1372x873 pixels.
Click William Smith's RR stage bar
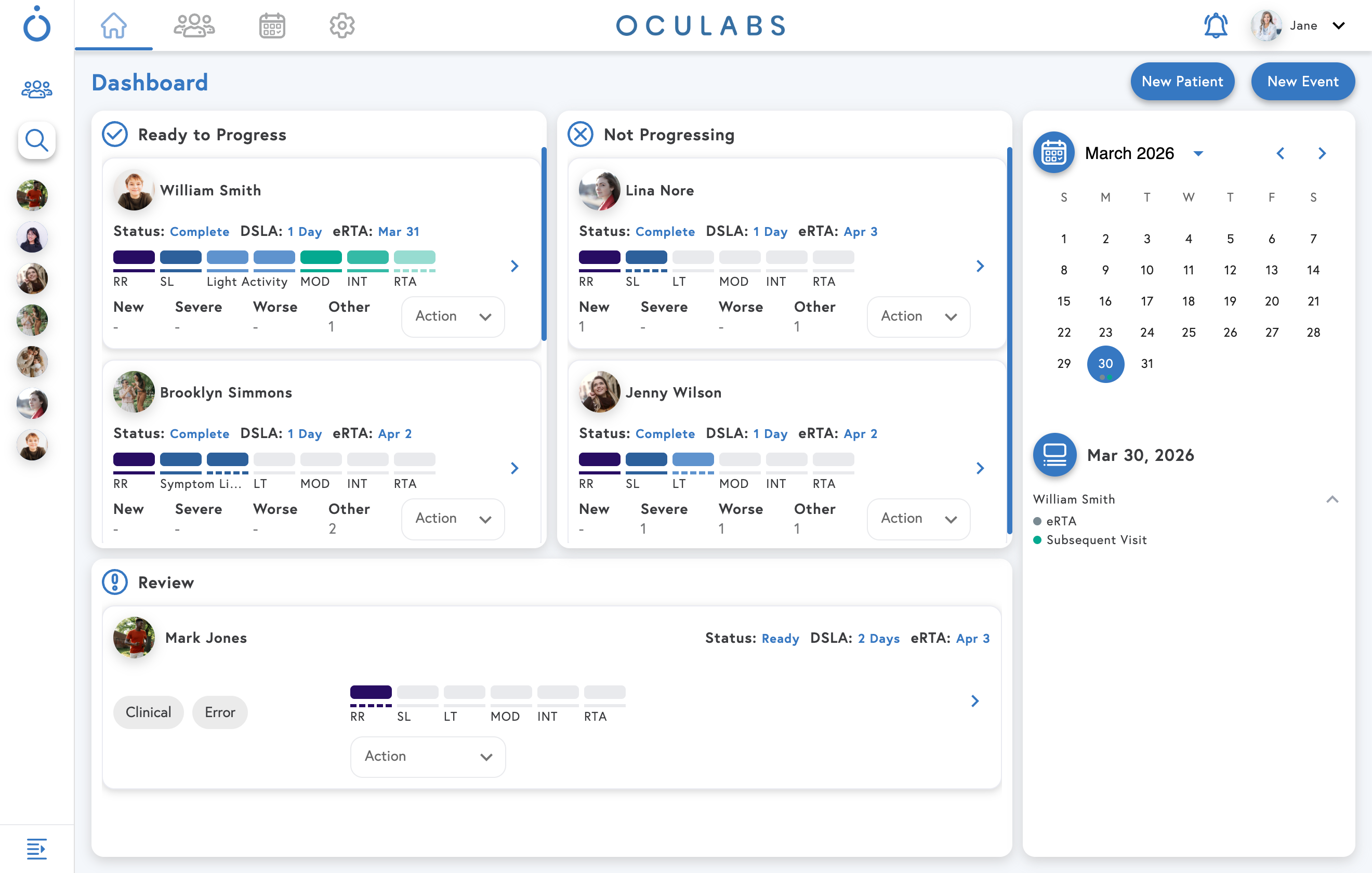click(x=134, y=257)
